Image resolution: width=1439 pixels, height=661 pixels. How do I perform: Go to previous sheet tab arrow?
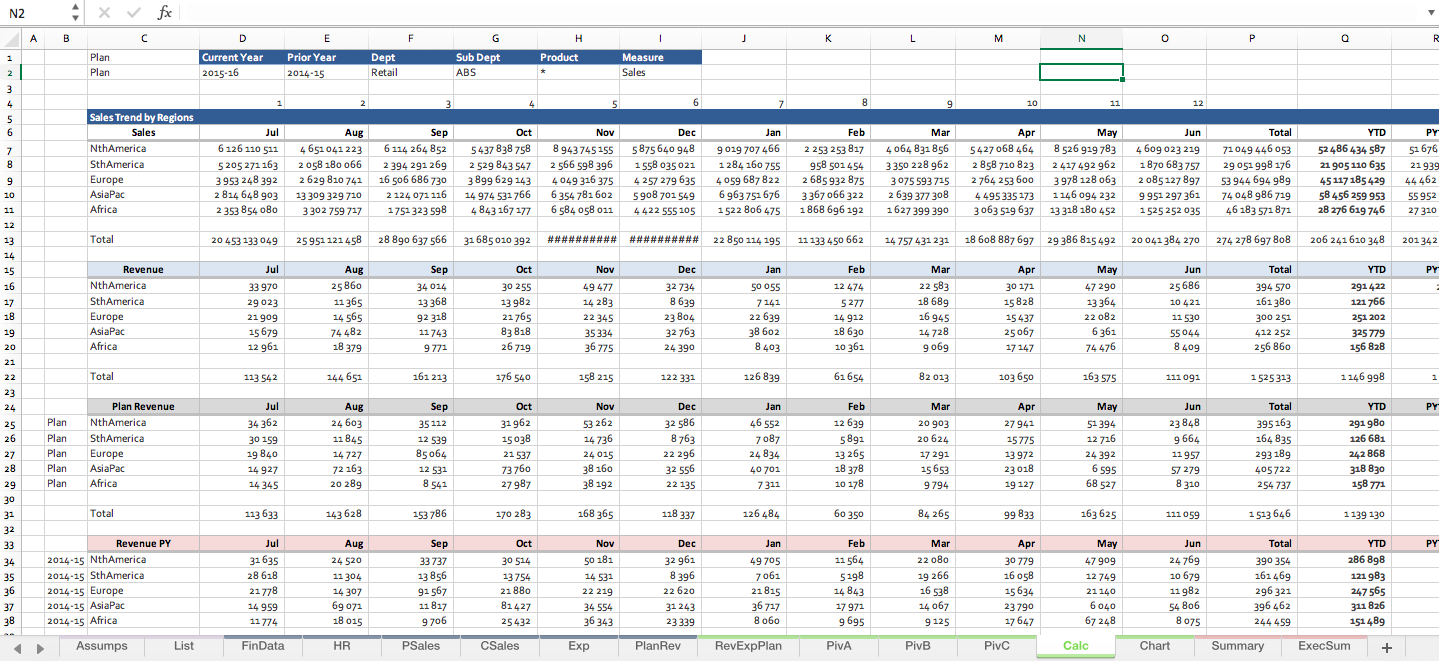[17, 648]
